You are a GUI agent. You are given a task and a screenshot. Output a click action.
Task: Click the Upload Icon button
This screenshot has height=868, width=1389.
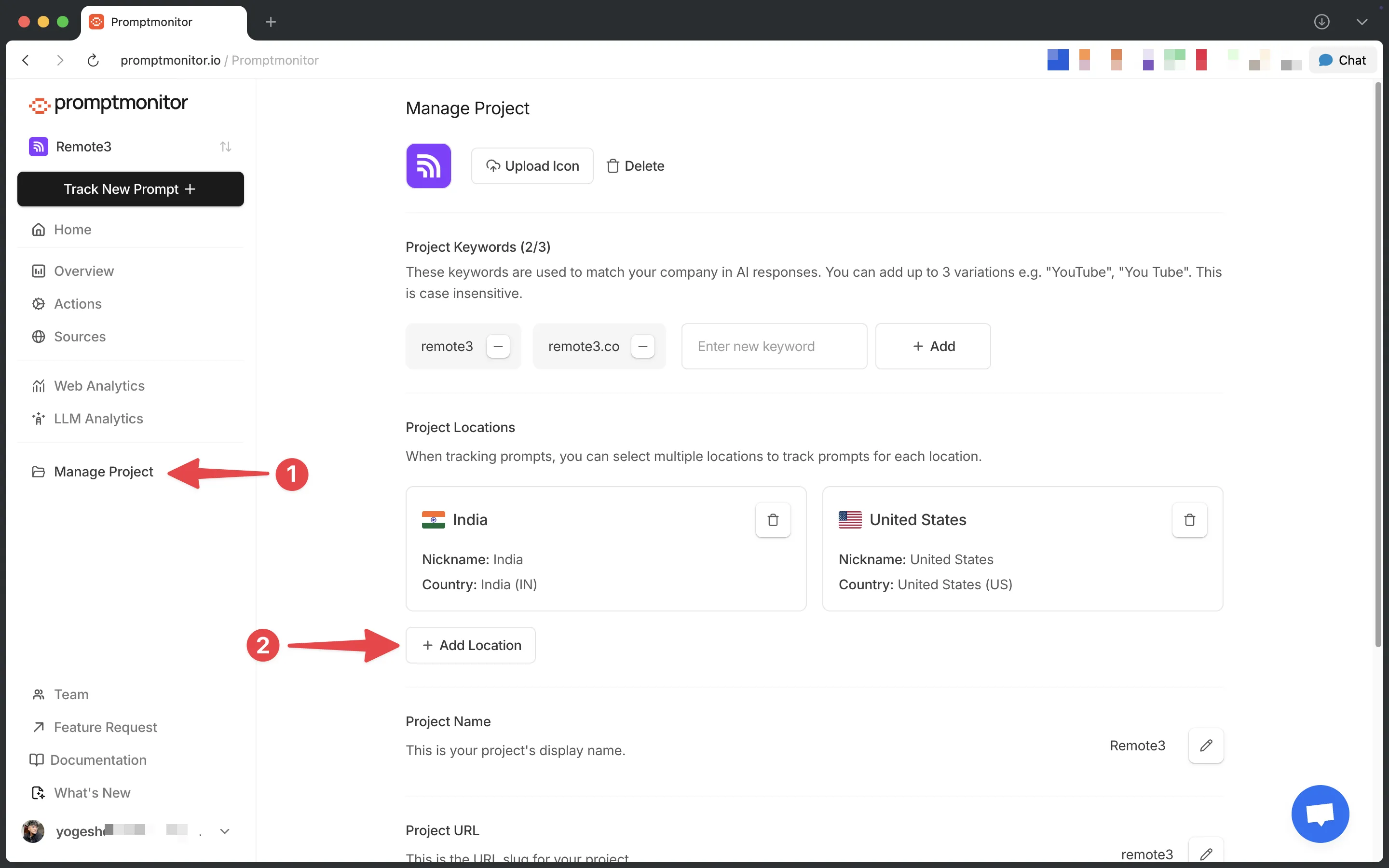(531, 166)
